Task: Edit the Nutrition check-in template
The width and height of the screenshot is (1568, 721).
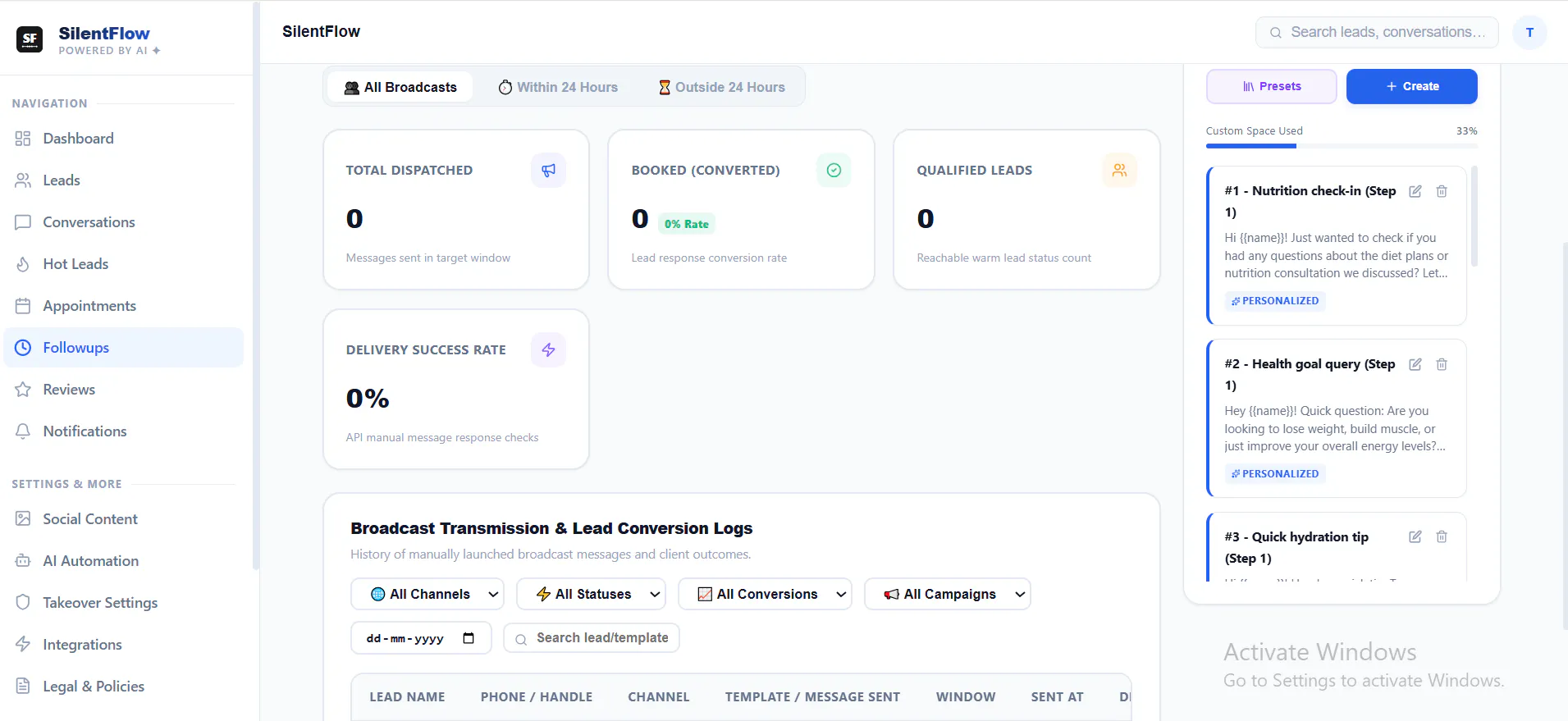Action: coord(1415,191)
